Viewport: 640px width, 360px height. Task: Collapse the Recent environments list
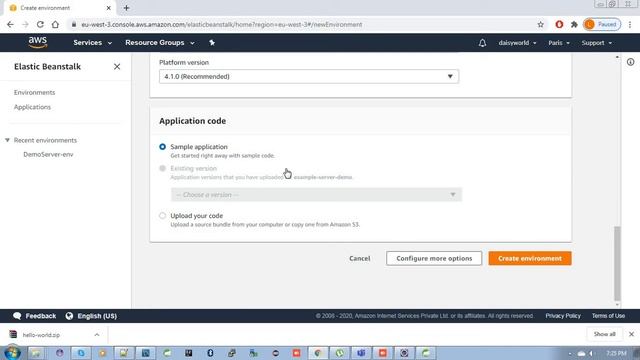7,140
